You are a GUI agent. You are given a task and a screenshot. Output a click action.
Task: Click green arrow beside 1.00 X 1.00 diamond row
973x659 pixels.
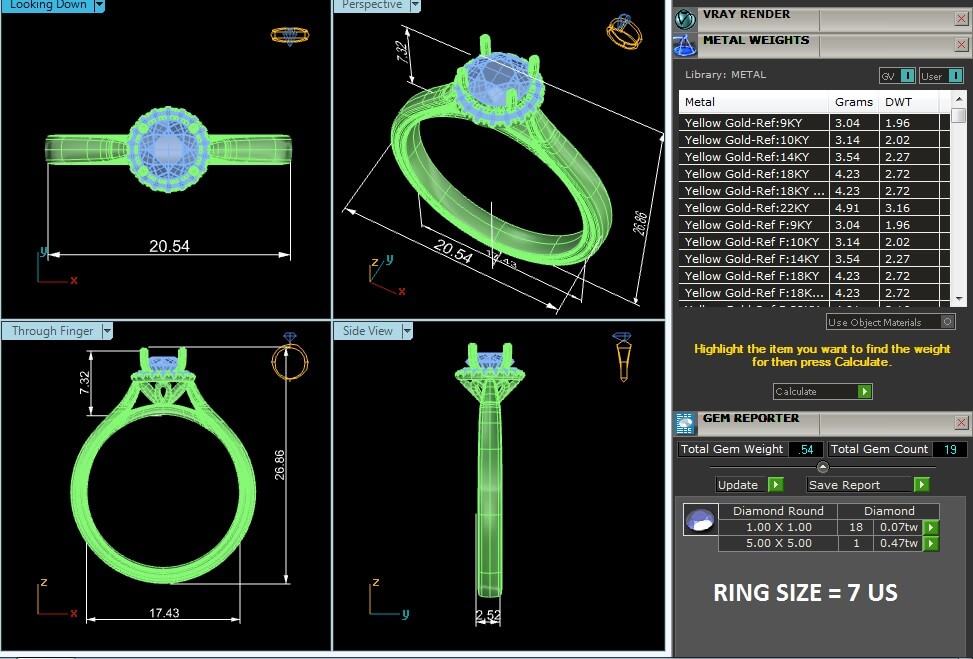[x=931, y=527]
